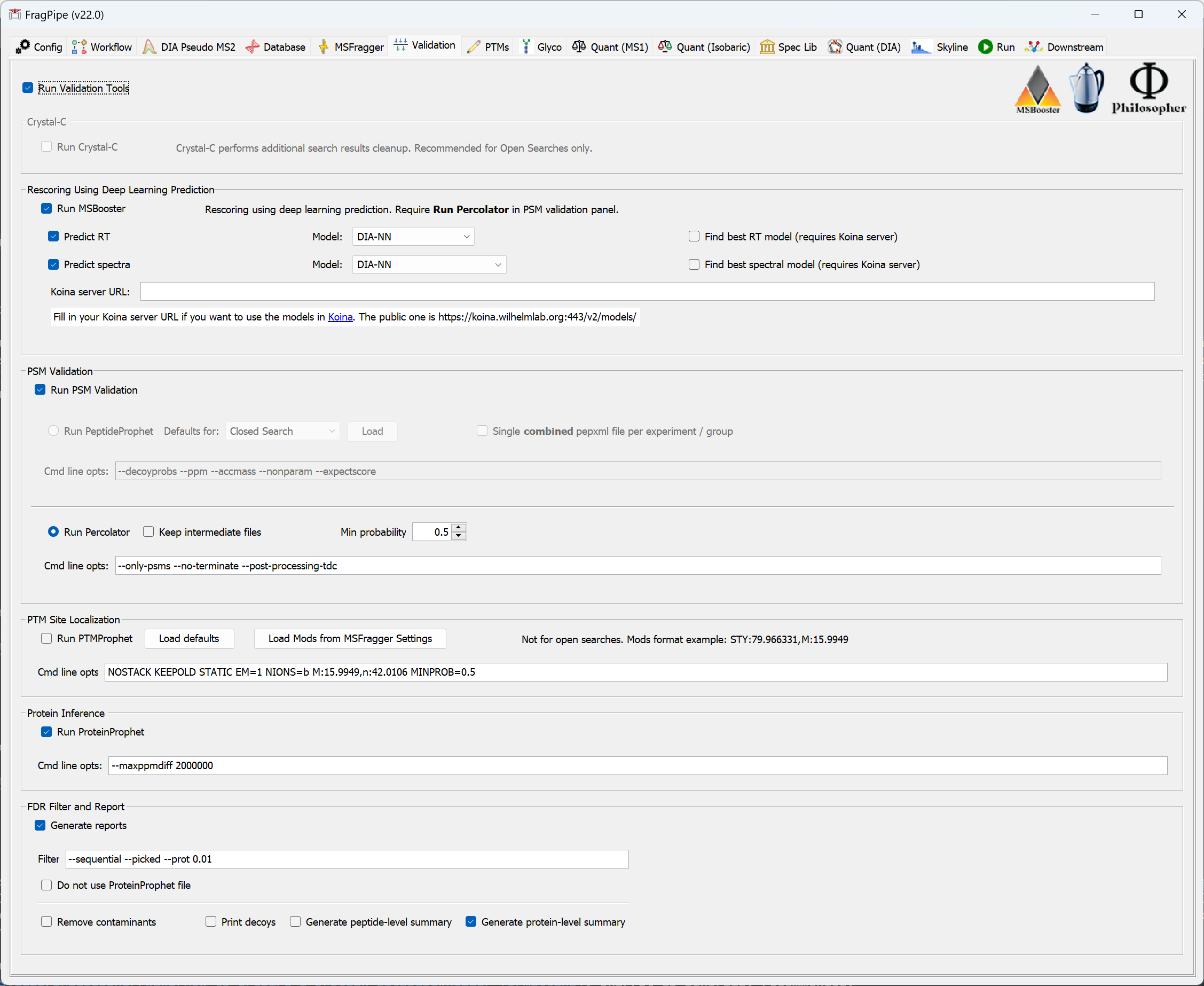Click into the Koina server URL field
This screenshot has width=1204, height=986.
(647, 292)
